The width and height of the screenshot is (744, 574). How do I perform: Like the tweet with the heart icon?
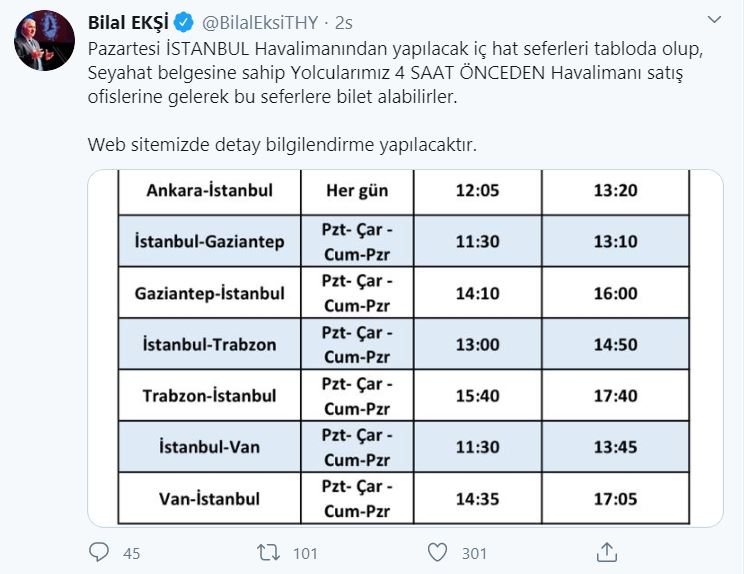436,551
